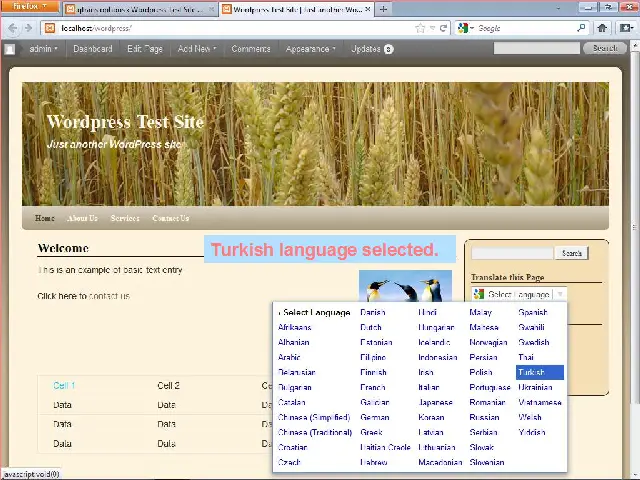Open Updates in the admin bar
The height and width of the screenshot is (480, 640).
pyautogui.click(x=372, y=49)
